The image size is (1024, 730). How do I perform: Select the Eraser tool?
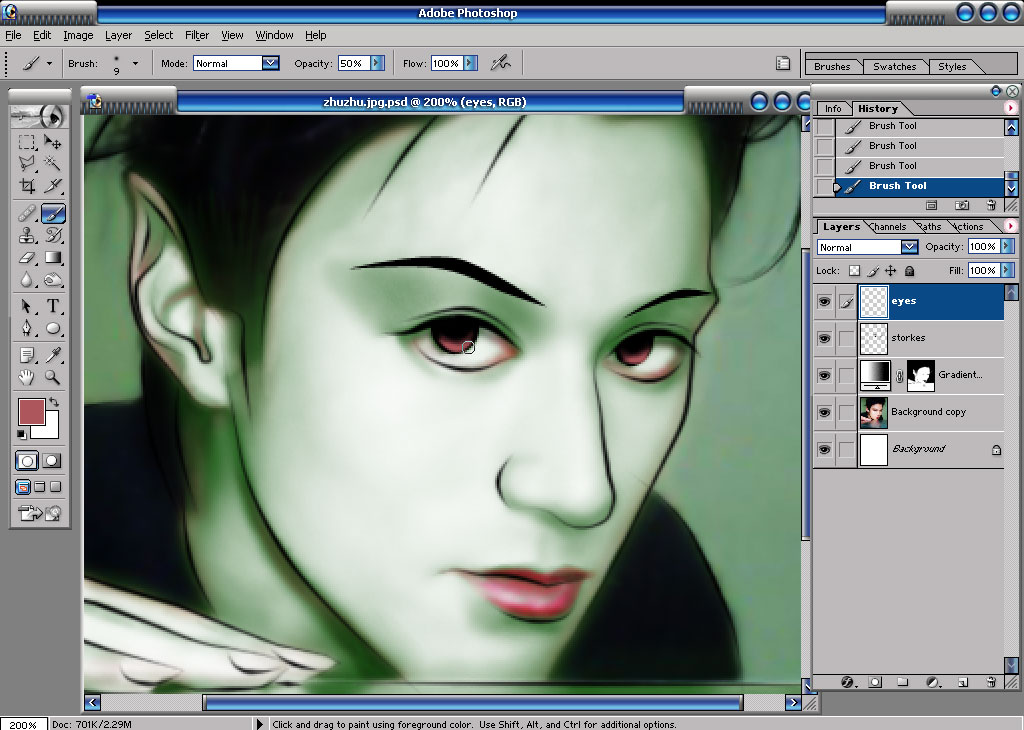[x=27, y=258]
